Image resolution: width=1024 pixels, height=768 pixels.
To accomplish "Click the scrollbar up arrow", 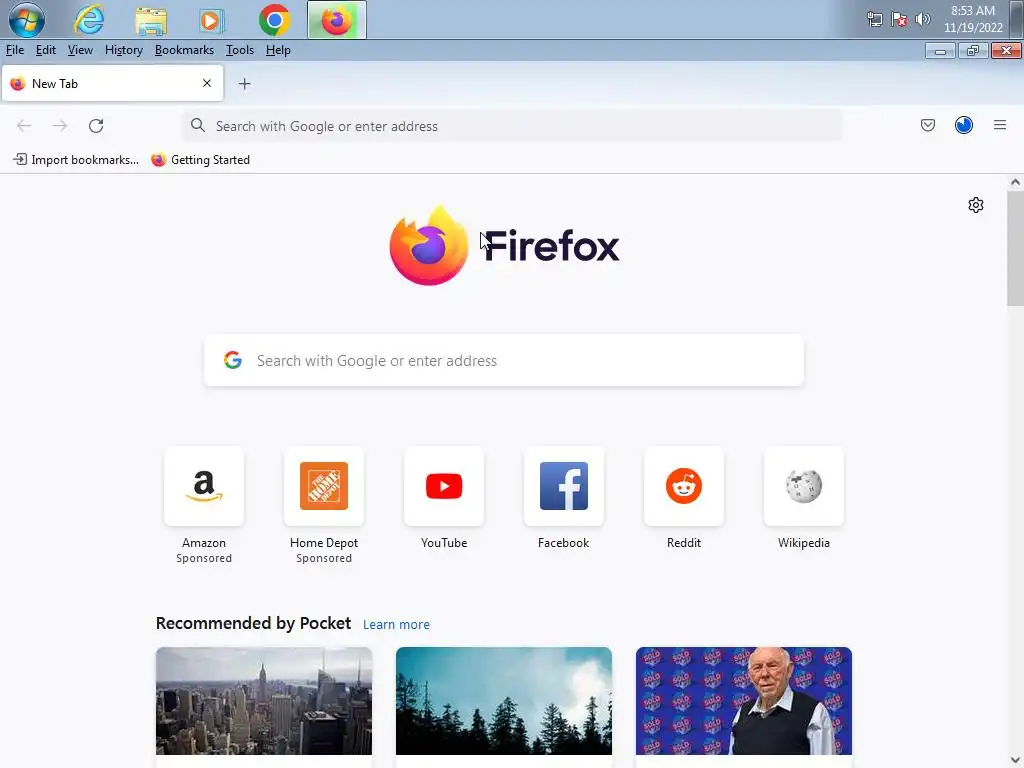I will point(1015,182).
